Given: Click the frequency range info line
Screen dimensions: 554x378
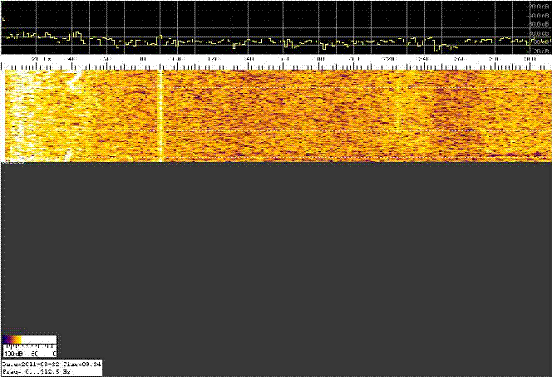Looking at the screenshot, I should click(37, 372).
